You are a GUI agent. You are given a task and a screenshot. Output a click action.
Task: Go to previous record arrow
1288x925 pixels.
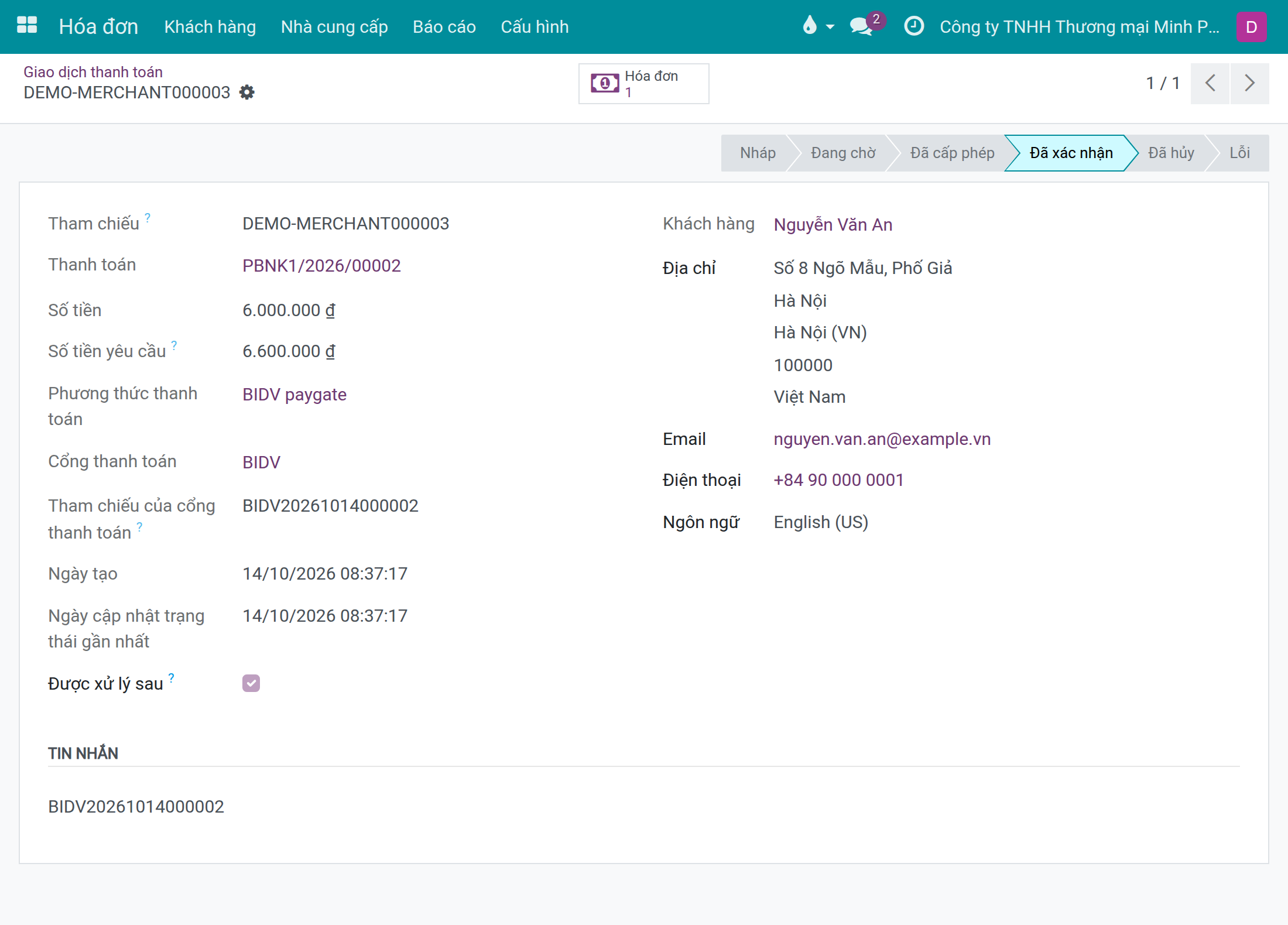pyautogui.click(x=1210, y=83)
